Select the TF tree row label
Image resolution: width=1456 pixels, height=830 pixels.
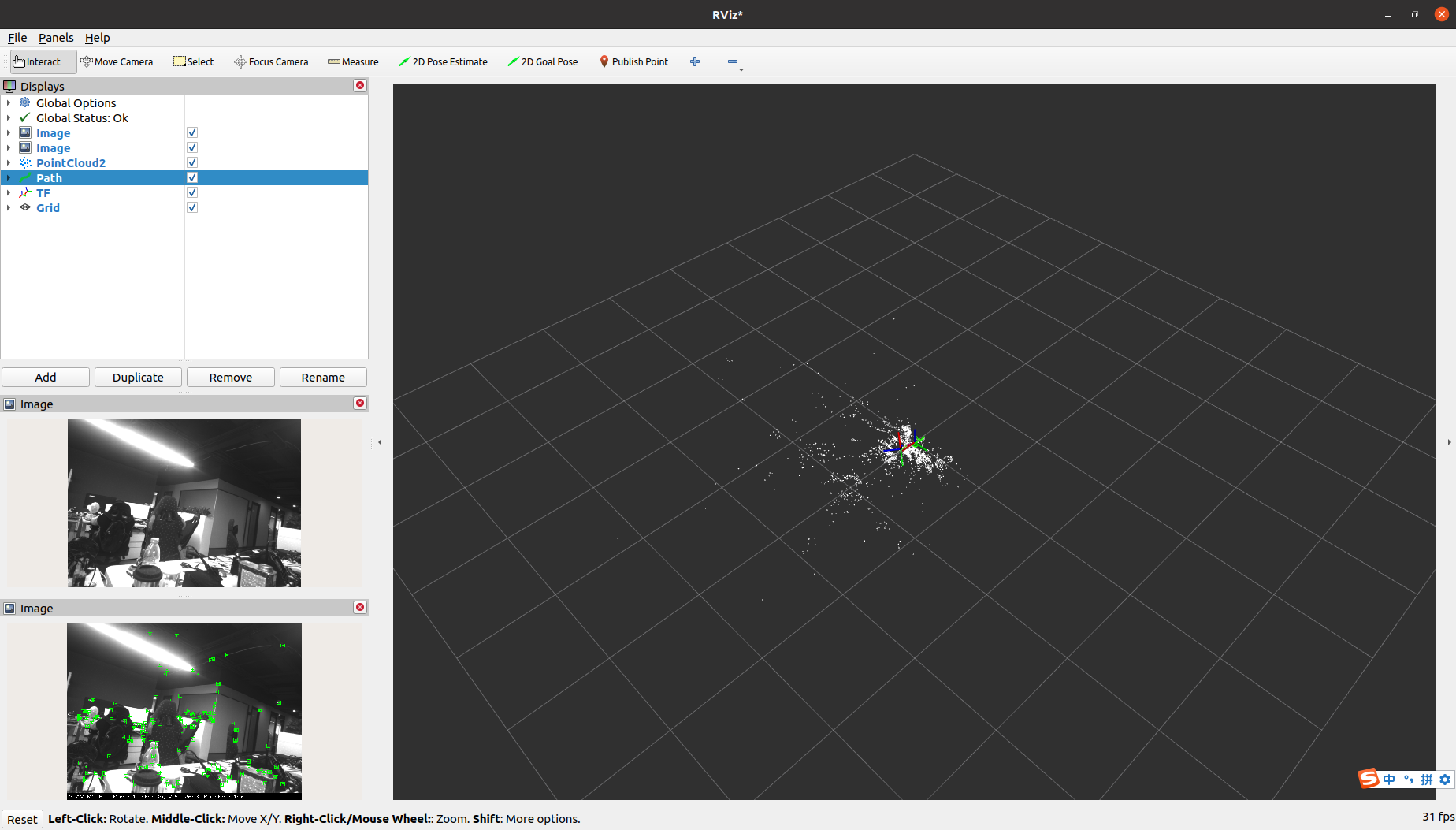click(43, 192)
